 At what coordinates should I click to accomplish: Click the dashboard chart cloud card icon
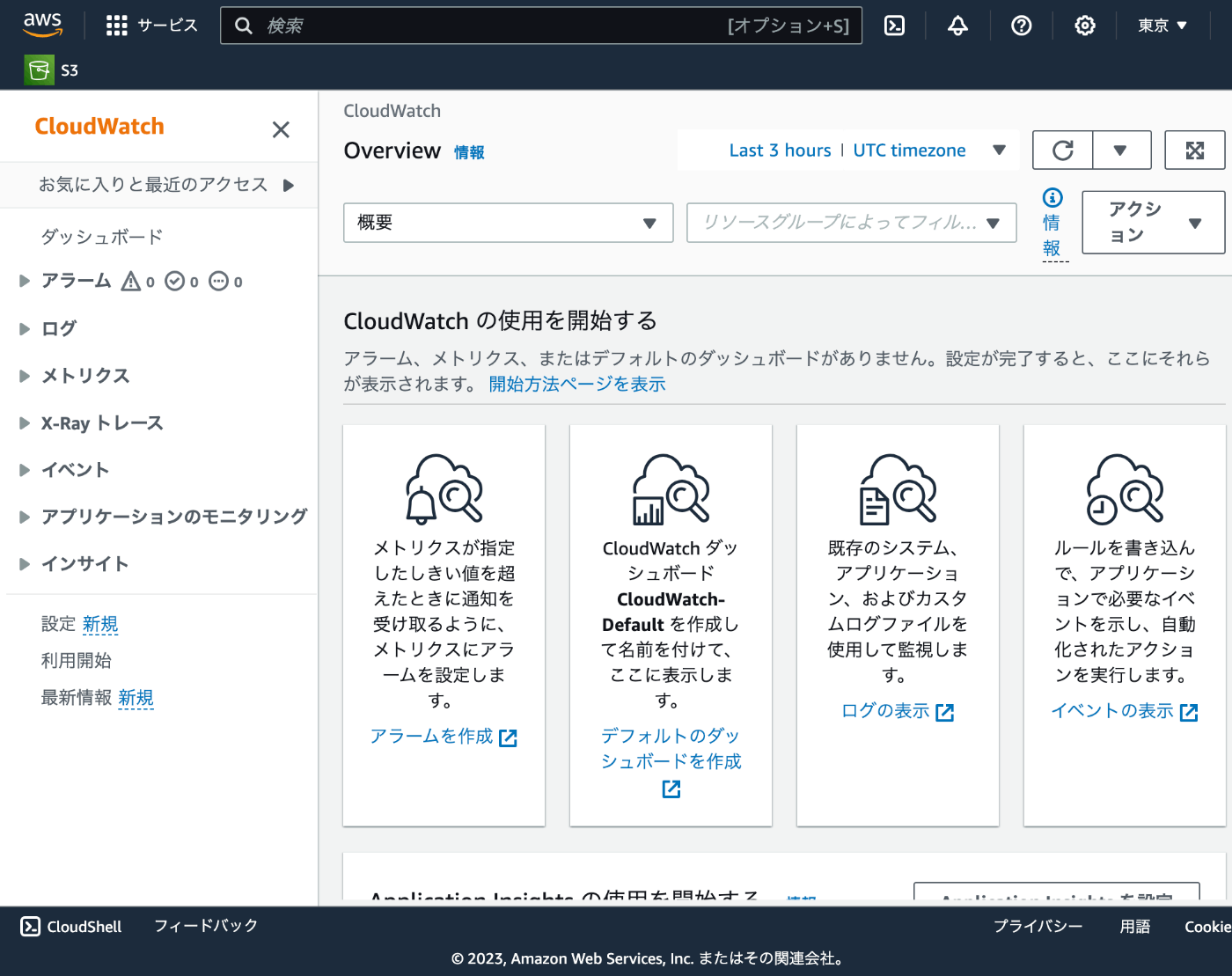[671, 488]
